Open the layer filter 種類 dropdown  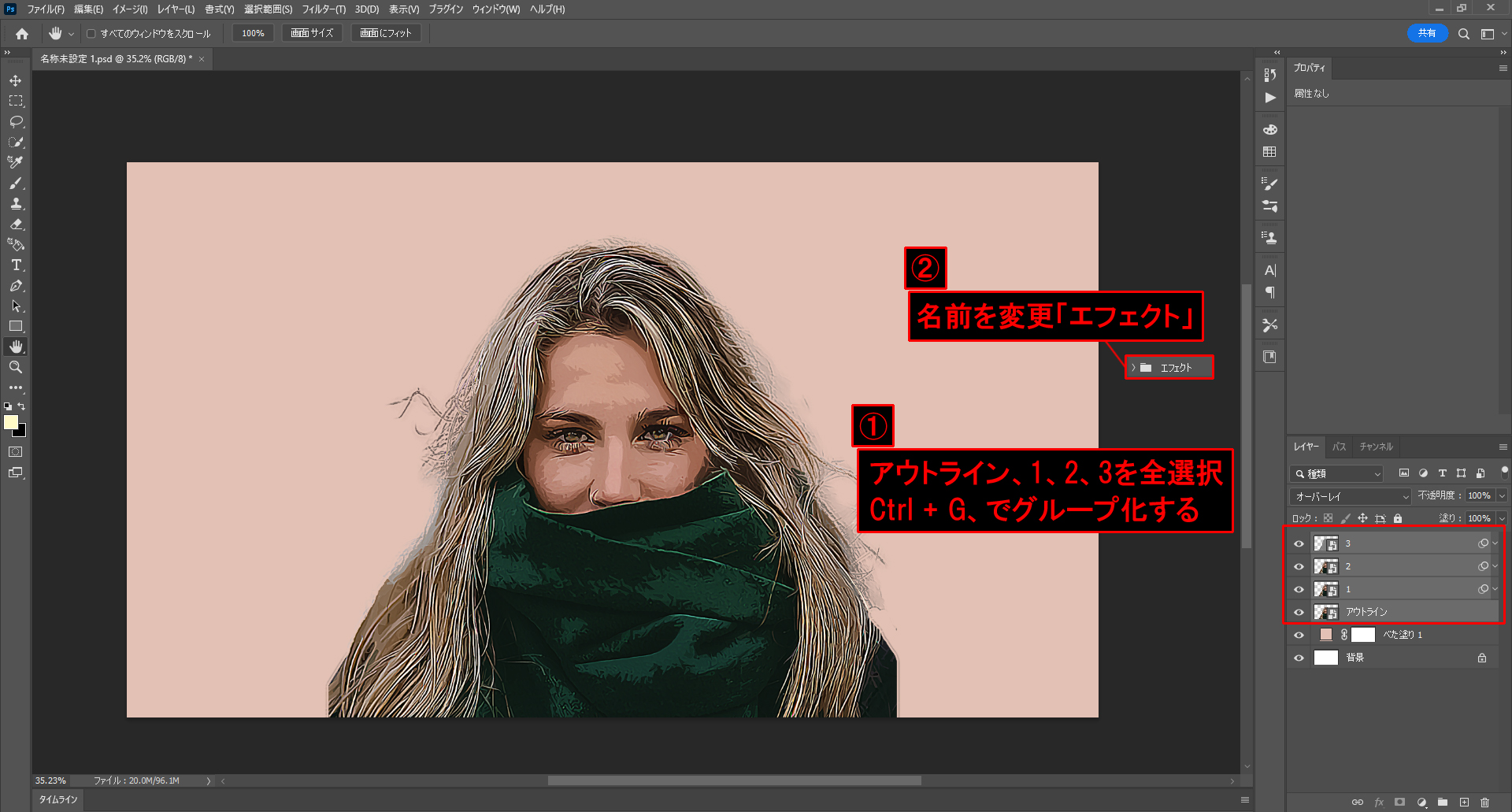[x=1337, y=473]
